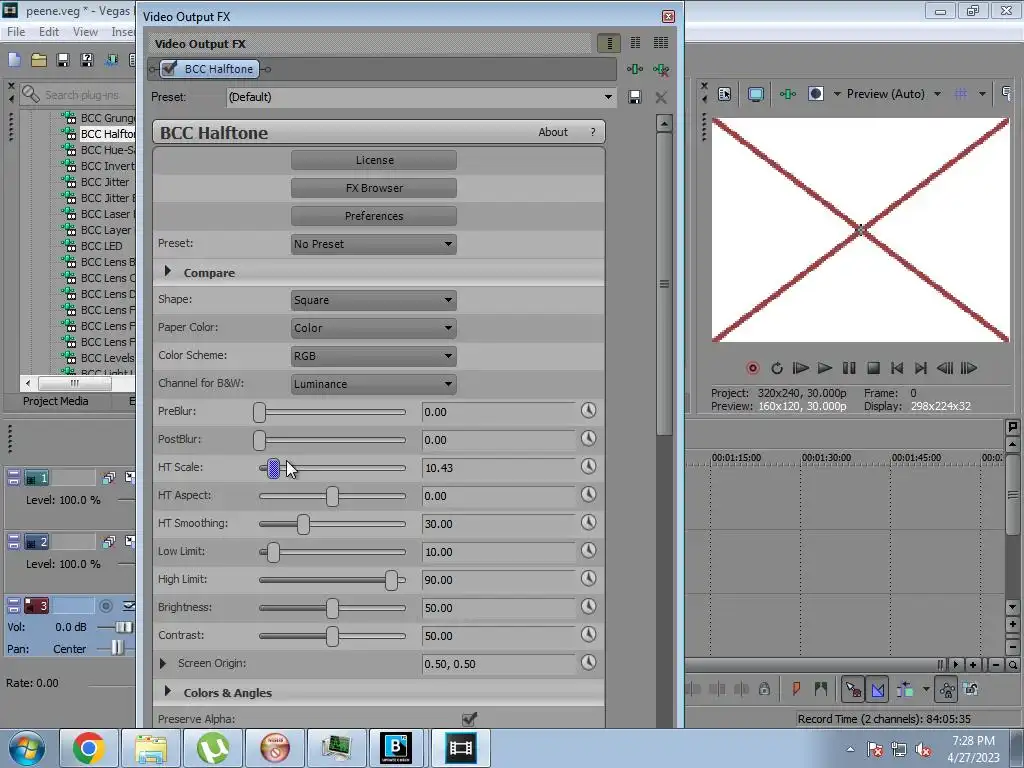
Task: Open Windows Start menu
Action: pyautogui.click(x=27, y=748)
